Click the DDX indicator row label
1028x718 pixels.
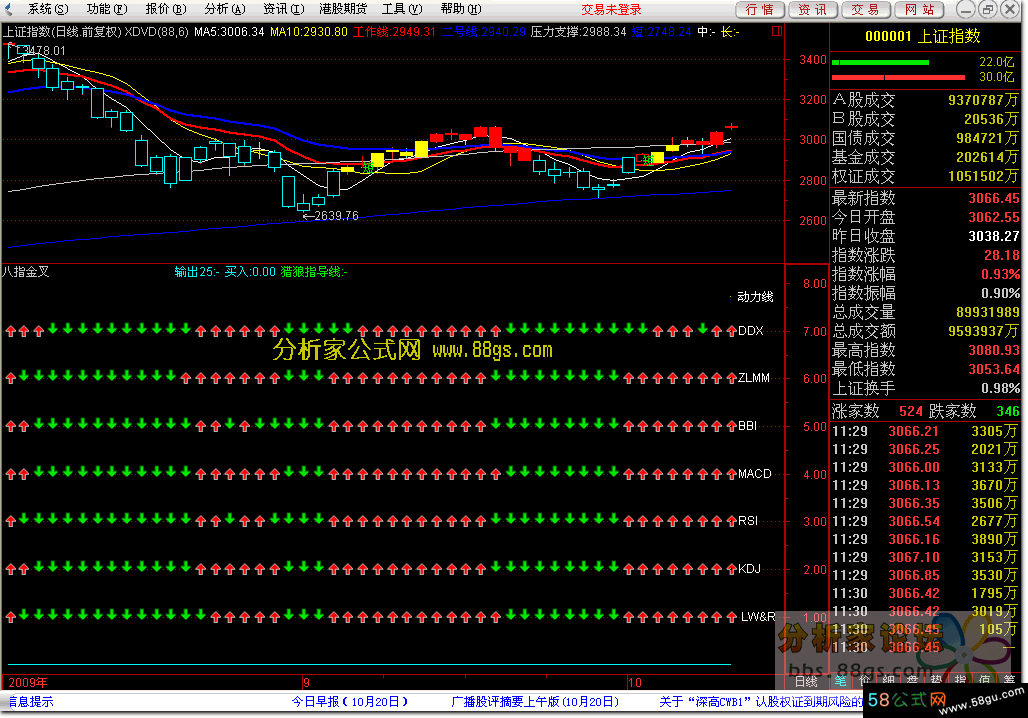point(751,331)
